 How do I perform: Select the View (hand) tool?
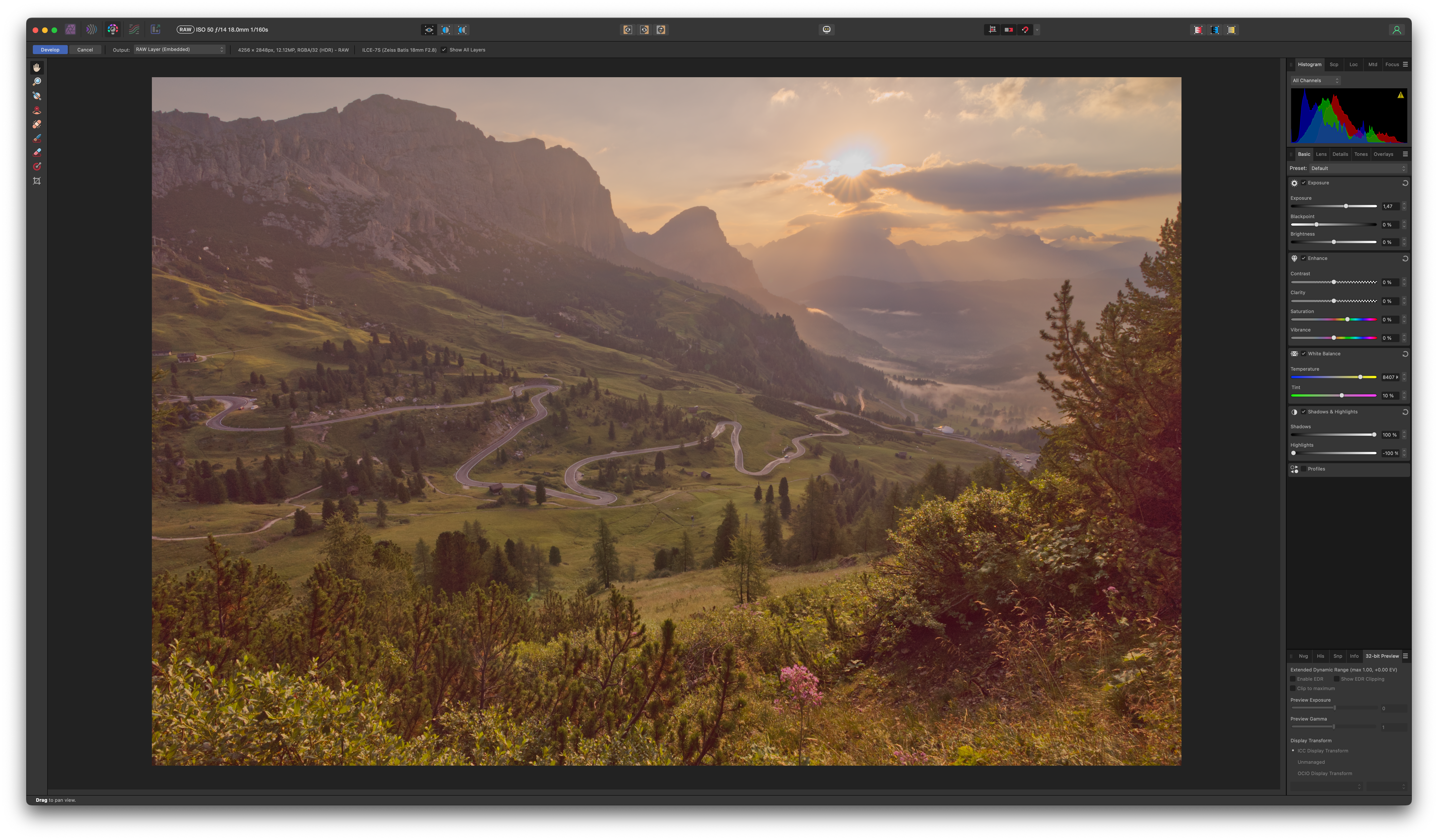click(x=37, y=67)
